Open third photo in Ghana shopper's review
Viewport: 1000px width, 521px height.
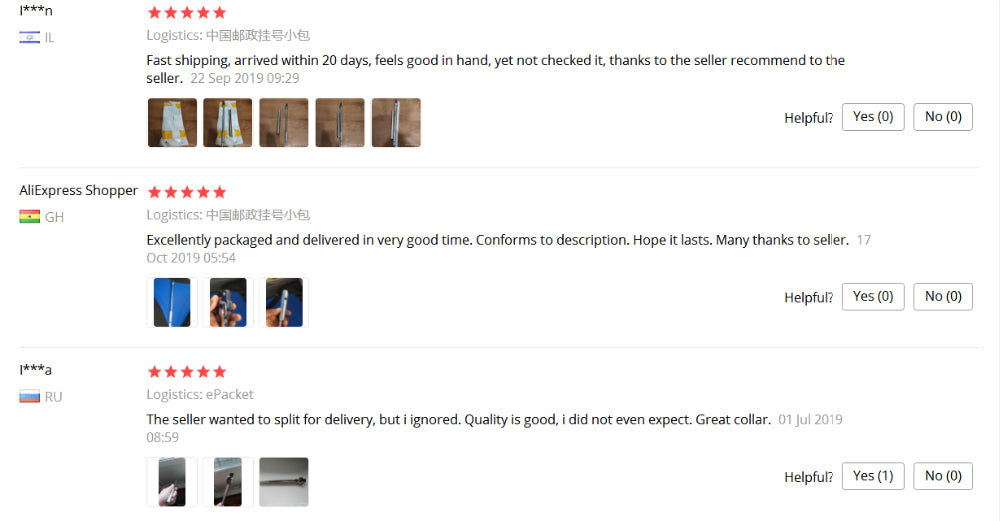[x=284, y=302]
